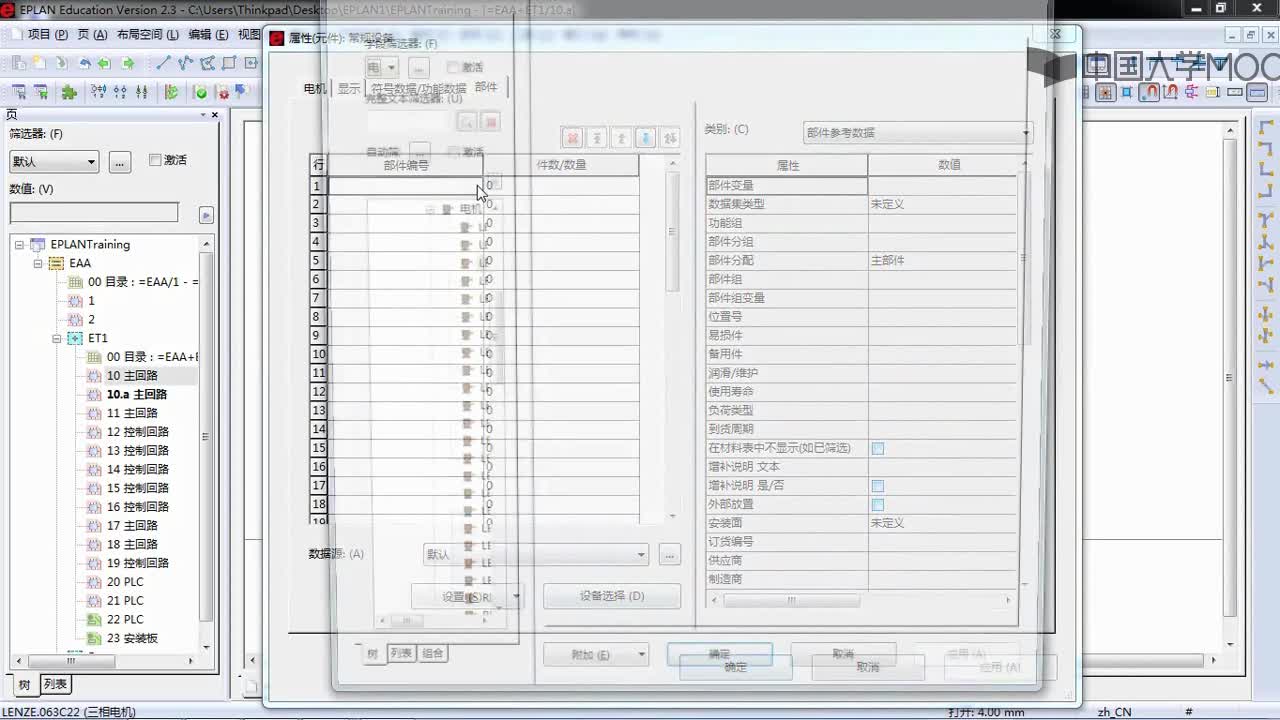Collapse the EAA tree node

(38, 263)
